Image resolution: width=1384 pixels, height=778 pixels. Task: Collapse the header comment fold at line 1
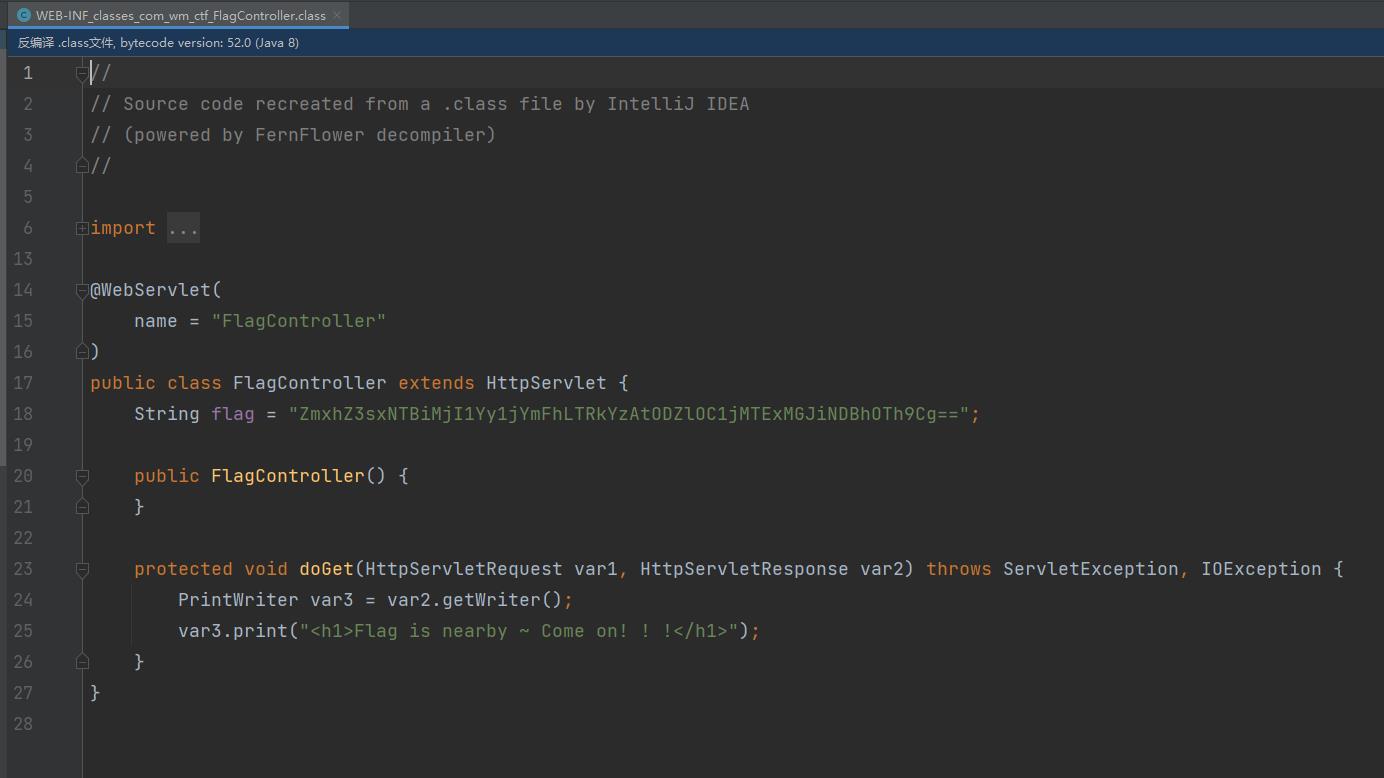[83, 73]
